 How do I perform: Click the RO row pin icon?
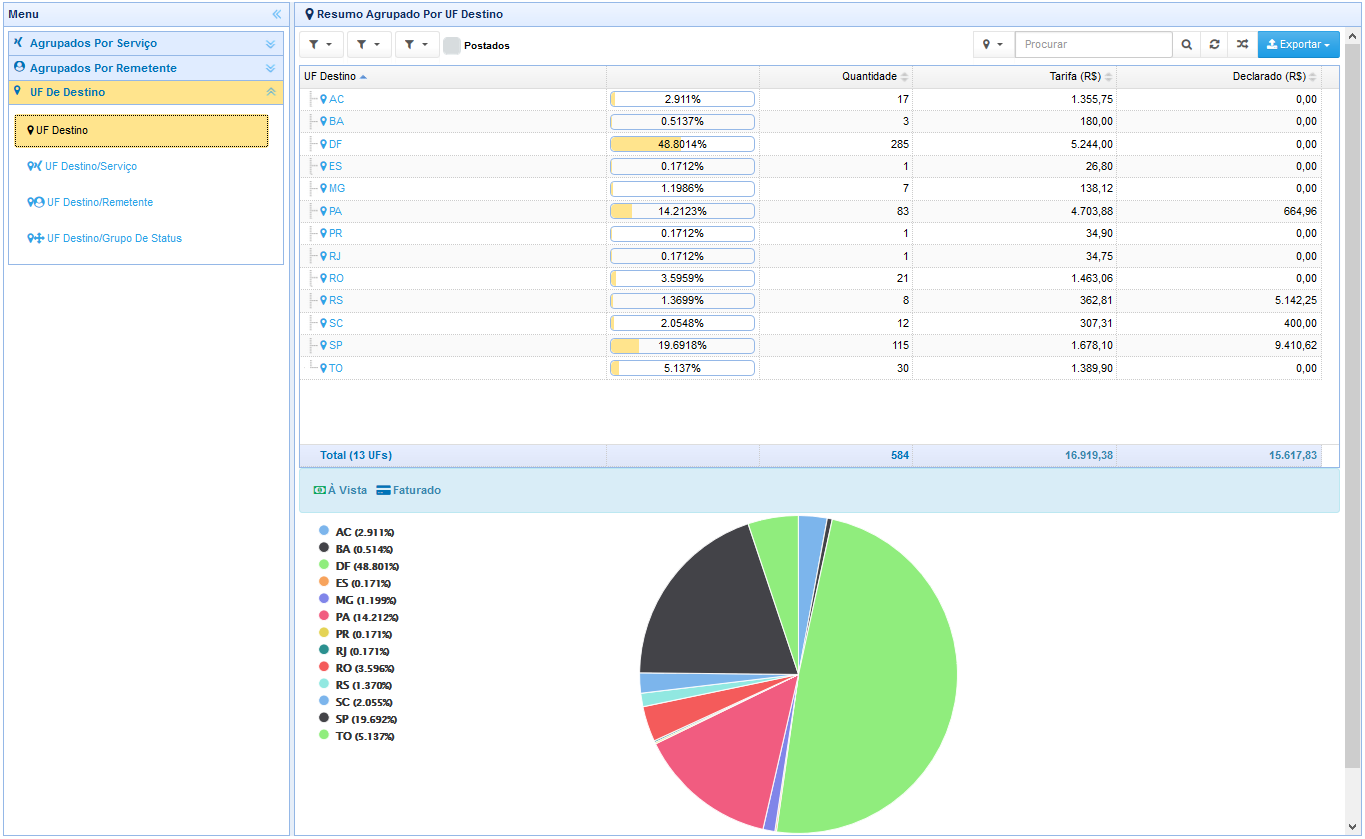[x=324, y=278]
